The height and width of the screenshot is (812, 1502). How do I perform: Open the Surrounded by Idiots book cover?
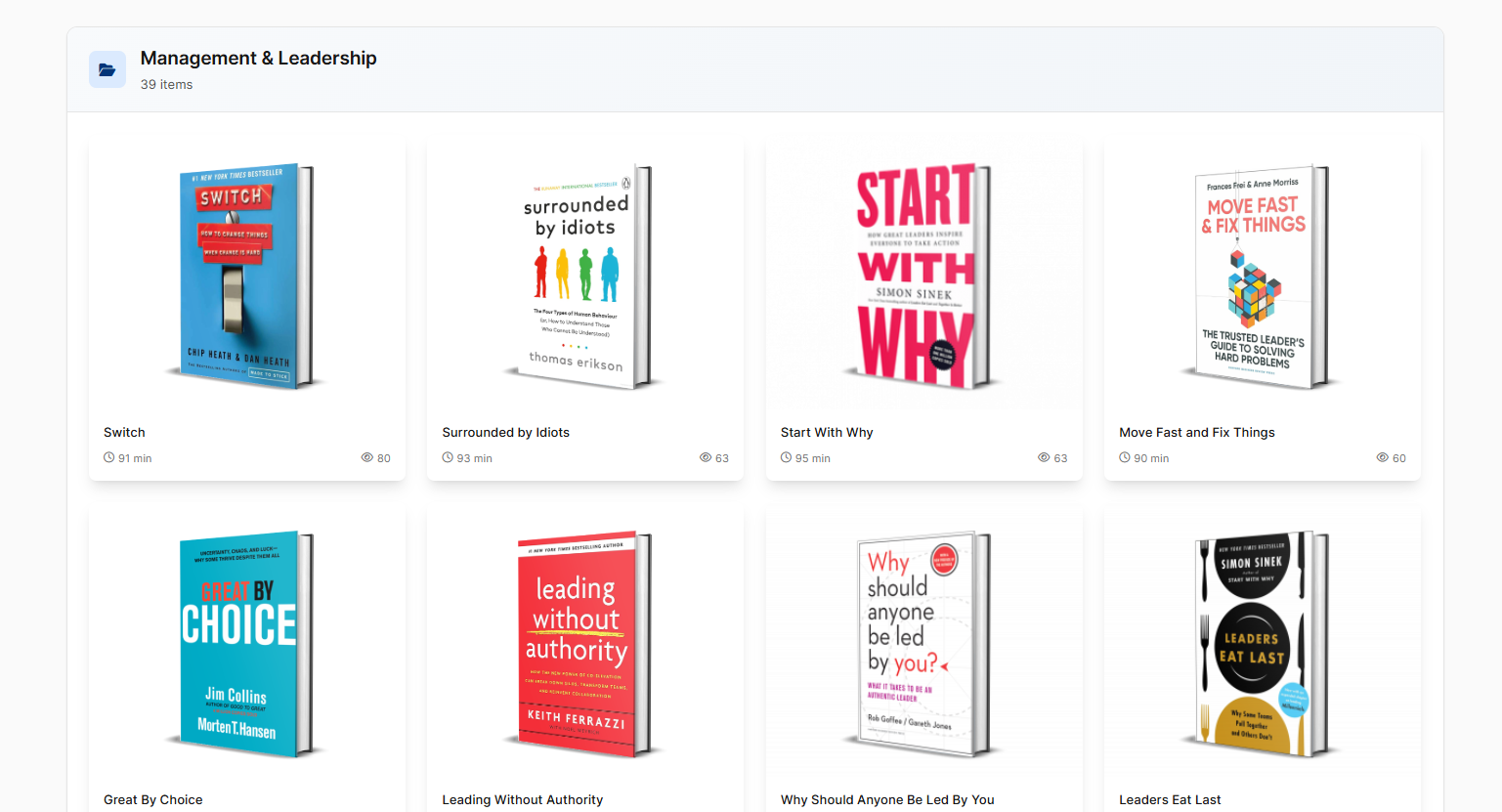click(x=584, y=276)
